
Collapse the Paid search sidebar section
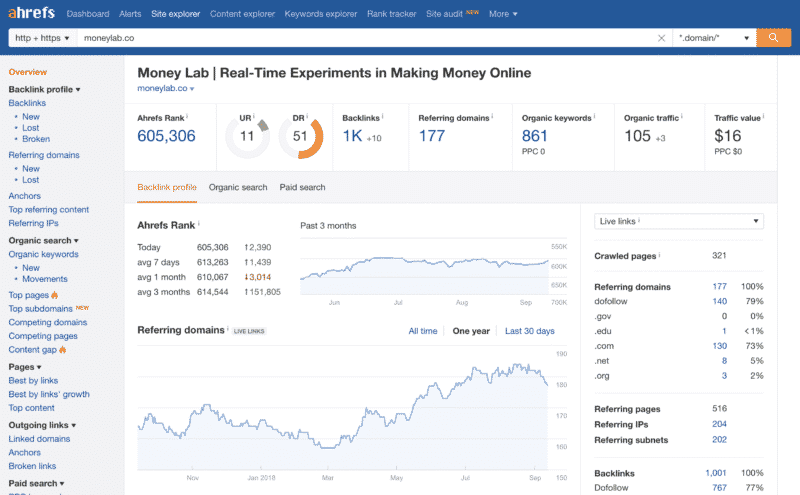click(36, 483)
